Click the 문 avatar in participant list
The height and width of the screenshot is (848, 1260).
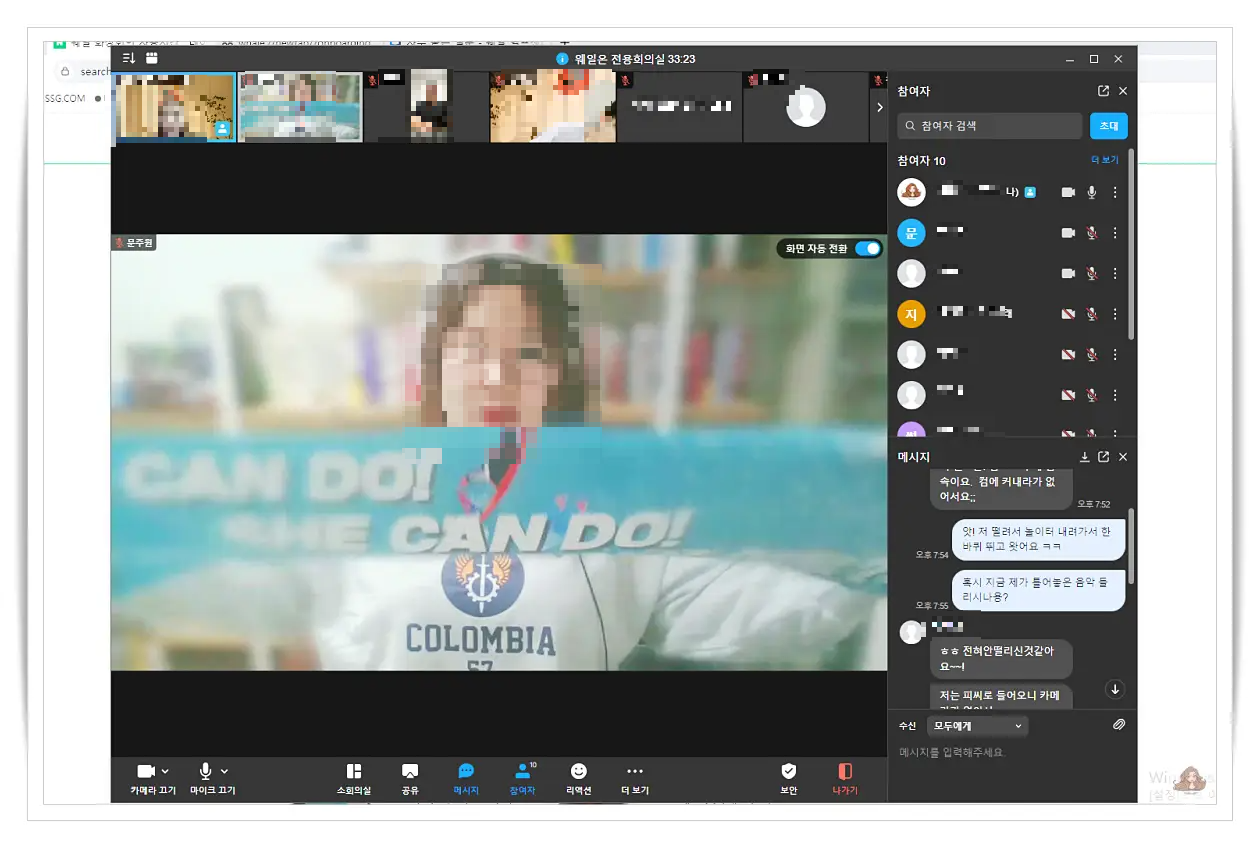click(x=911, y=233)
